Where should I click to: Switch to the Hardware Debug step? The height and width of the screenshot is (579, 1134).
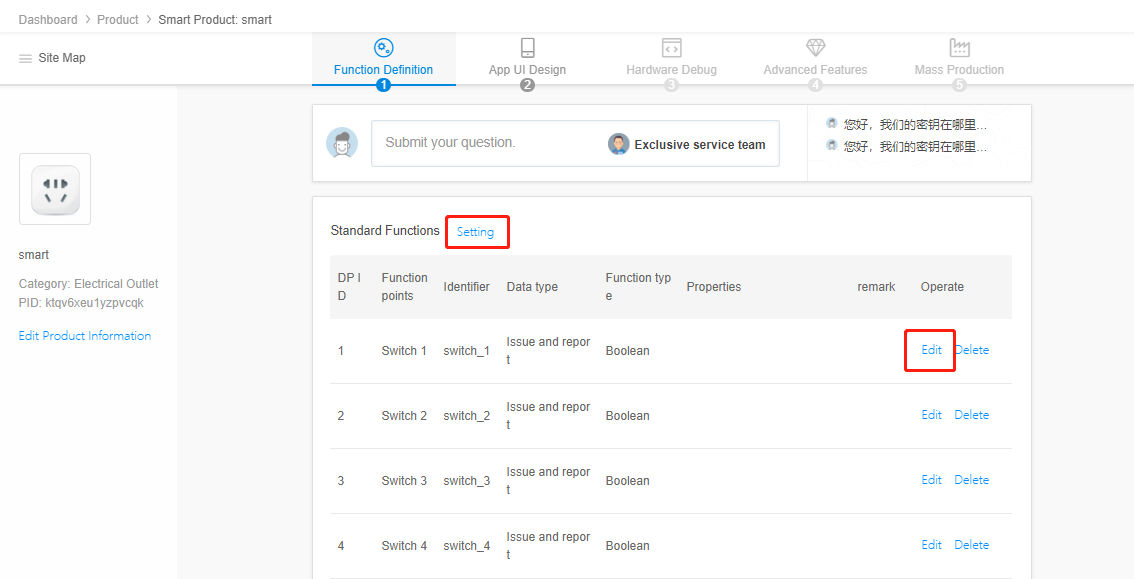pyautogui.click(x=671, y=70)
